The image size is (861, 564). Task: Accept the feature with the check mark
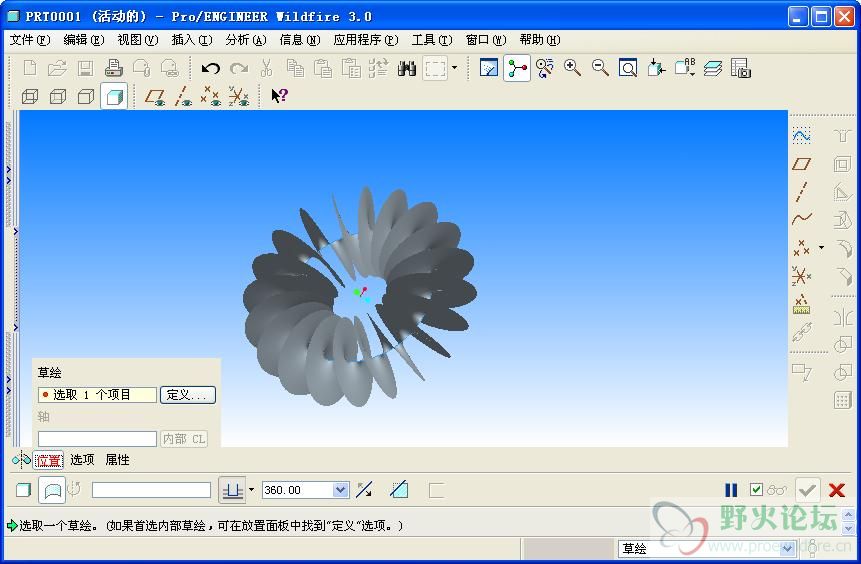(x=807, y=490)
